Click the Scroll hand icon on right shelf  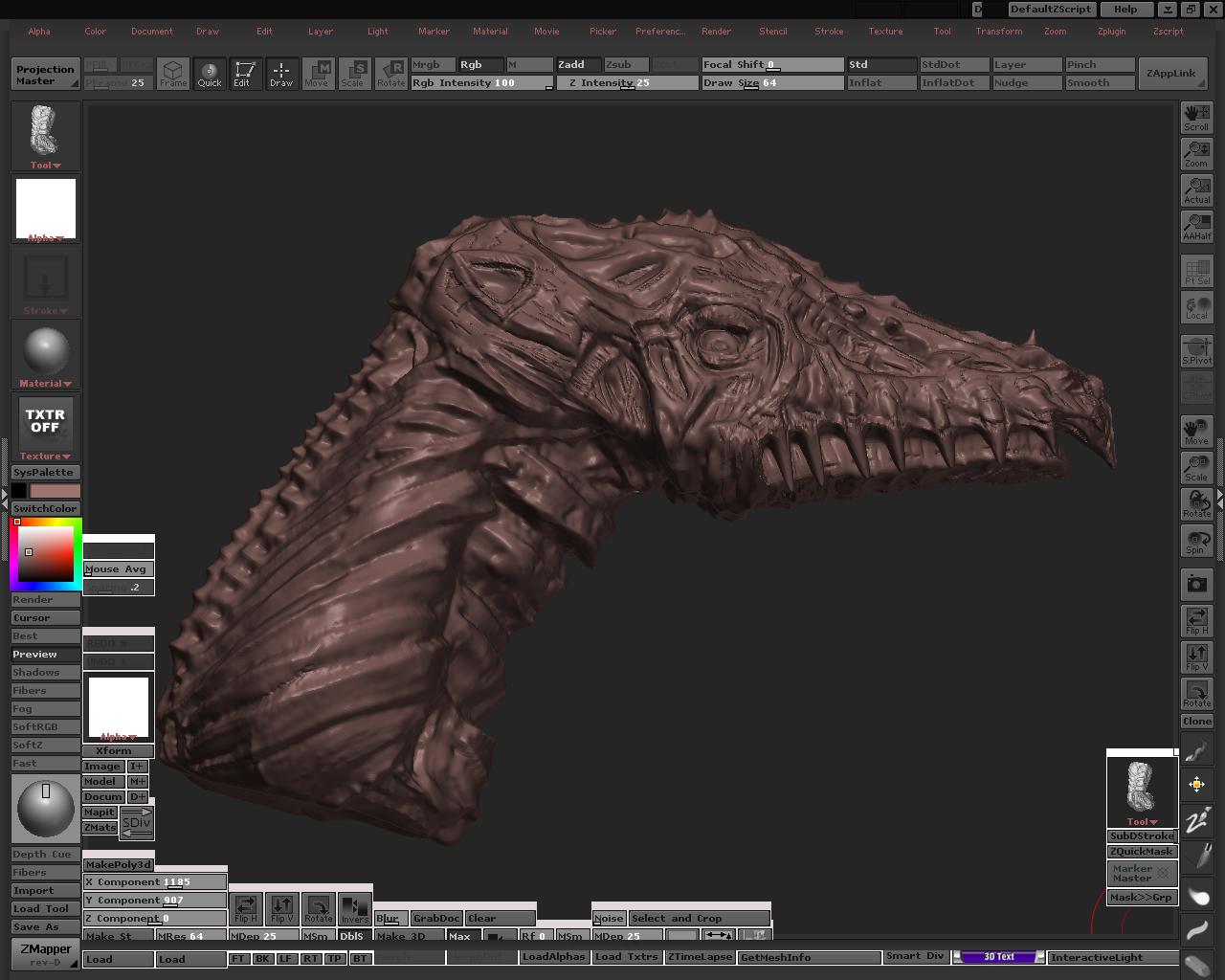pos(1196,118)
